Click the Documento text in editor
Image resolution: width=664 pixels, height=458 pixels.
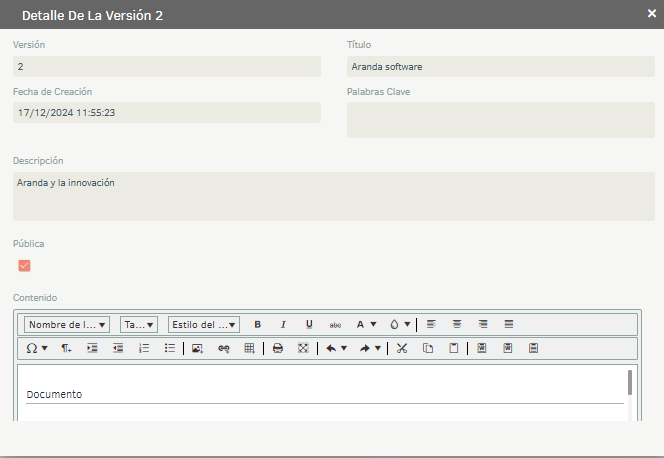coord(54,395)
